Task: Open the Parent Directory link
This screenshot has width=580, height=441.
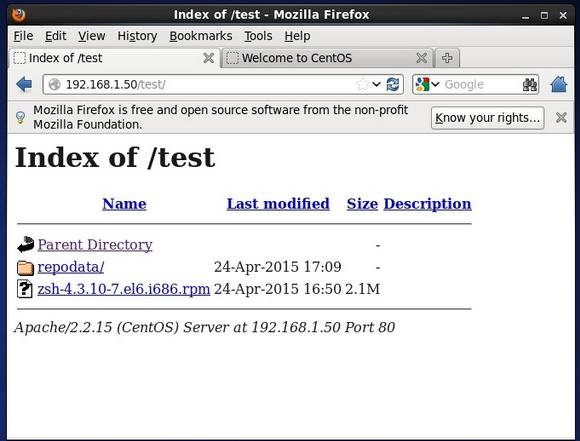Action: click(95, 245)
